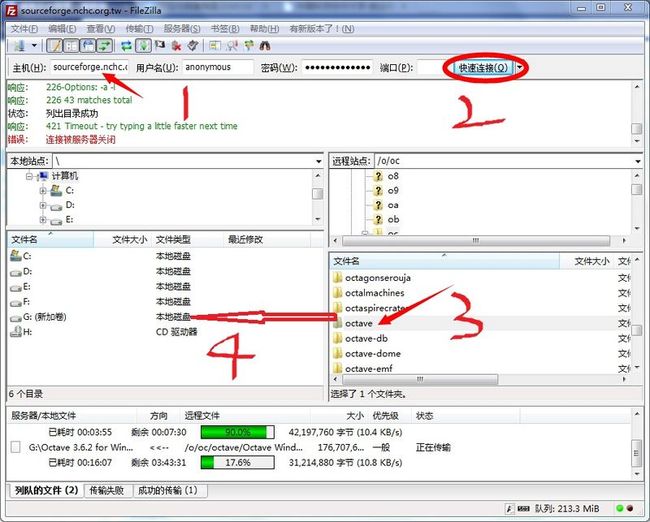Screen dimensions: 650x522
Task: Expand the D: drive tree node
Action: point(43,205)
